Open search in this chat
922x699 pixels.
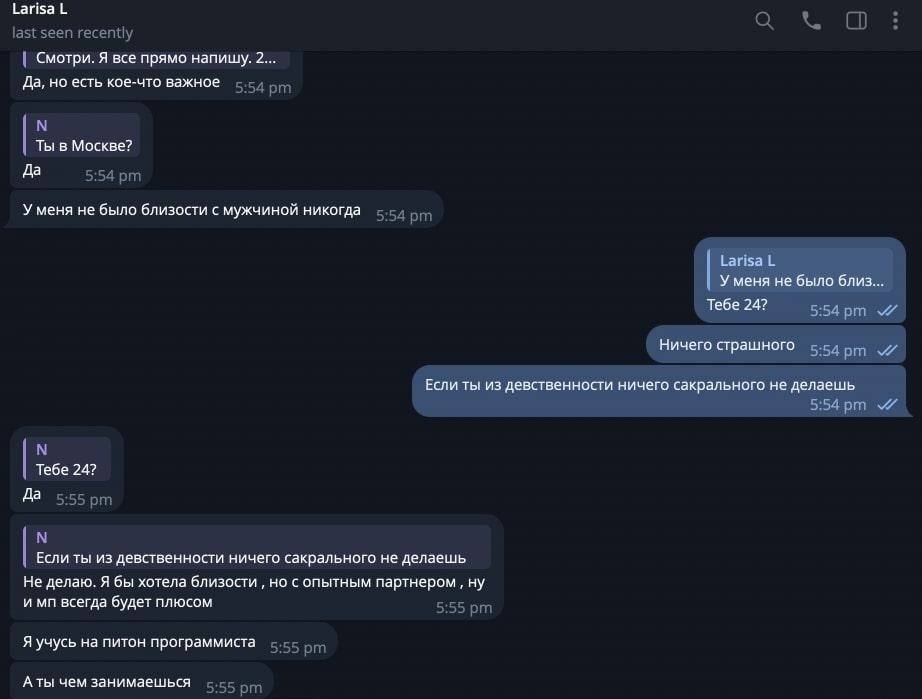click(x=764, y=21)
